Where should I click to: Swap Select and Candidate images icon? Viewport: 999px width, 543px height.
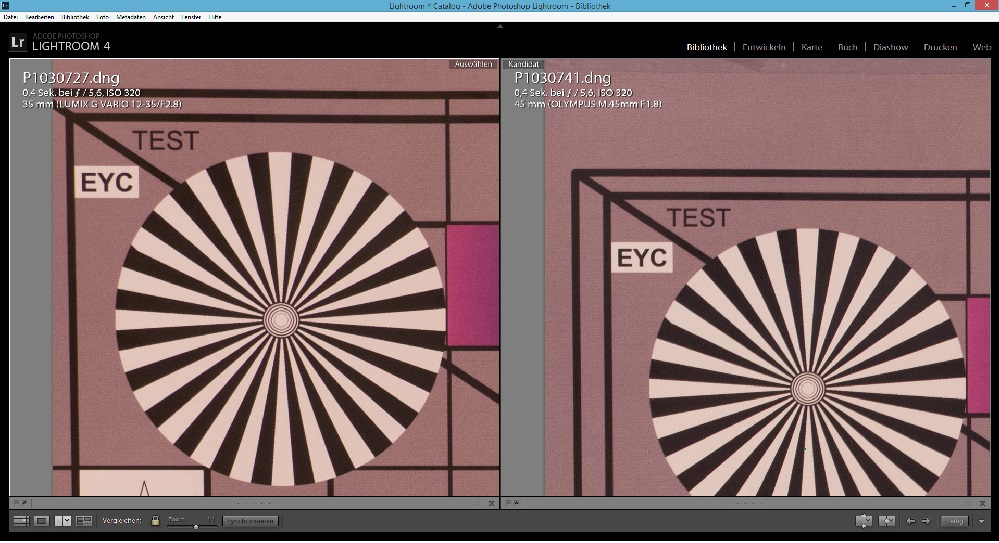[863, 521]
